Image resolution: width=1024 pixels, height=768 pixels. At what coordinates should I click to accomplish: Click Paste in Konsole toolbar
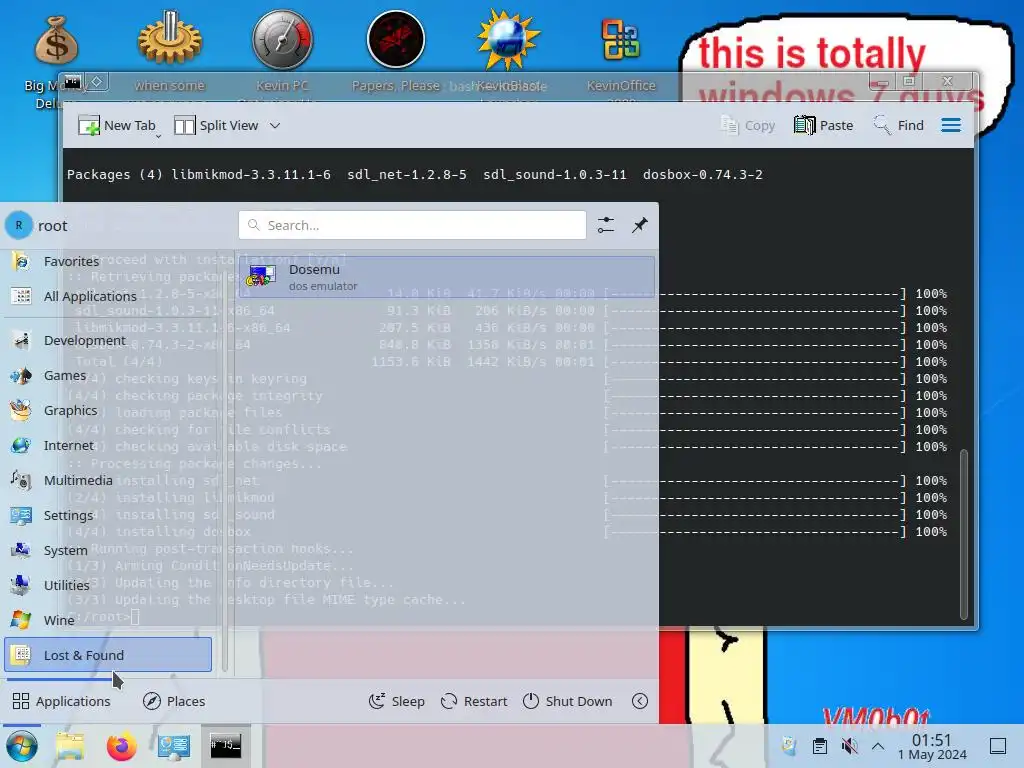[x=824, y=125]
